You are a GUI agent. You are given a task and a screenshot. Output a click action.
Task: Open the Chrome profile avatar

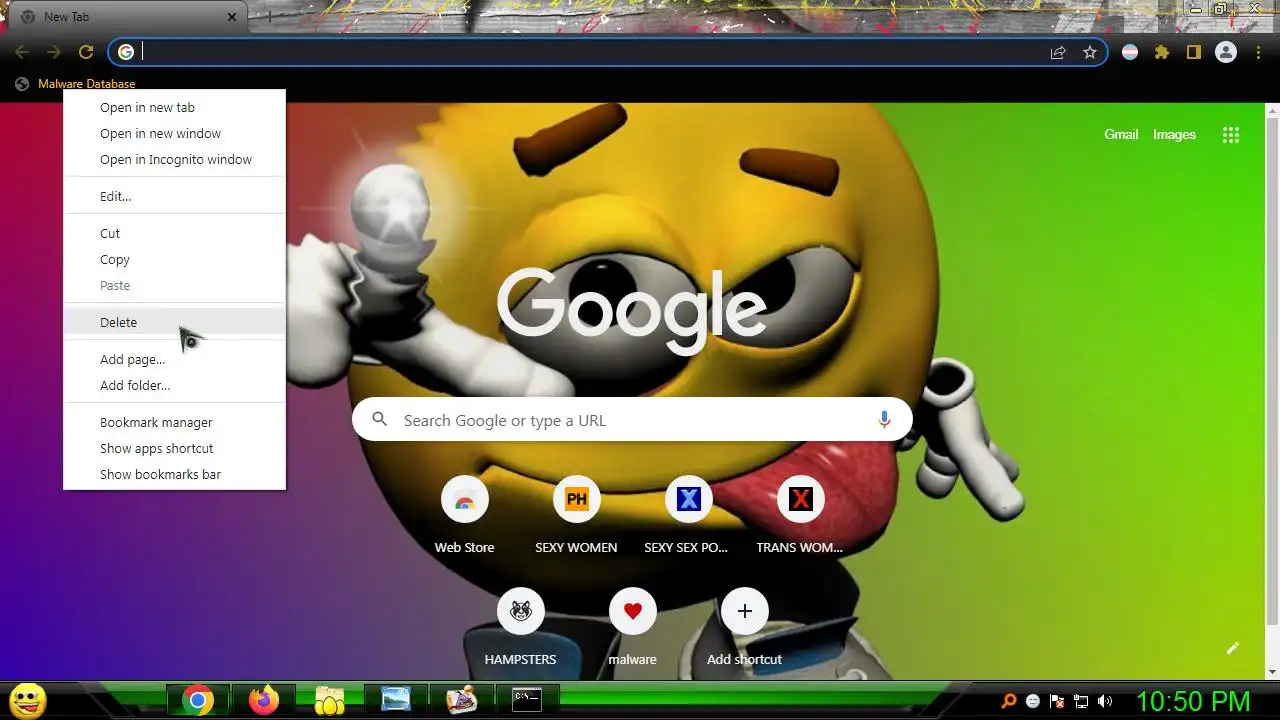click(1226, 52)
